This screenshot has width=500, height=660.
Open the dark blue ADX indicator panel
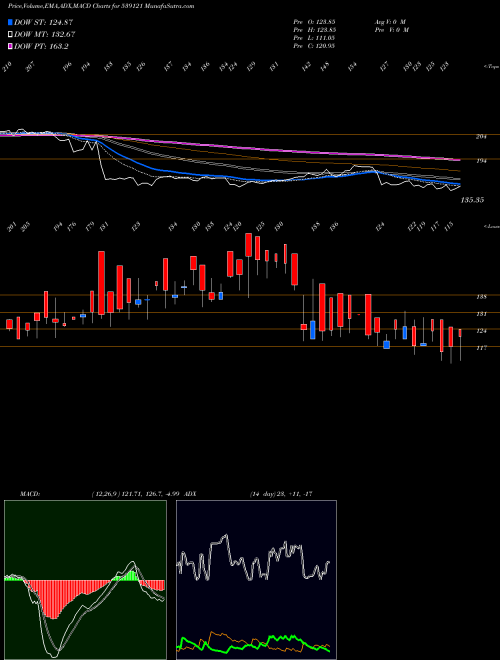click(256, 580)
